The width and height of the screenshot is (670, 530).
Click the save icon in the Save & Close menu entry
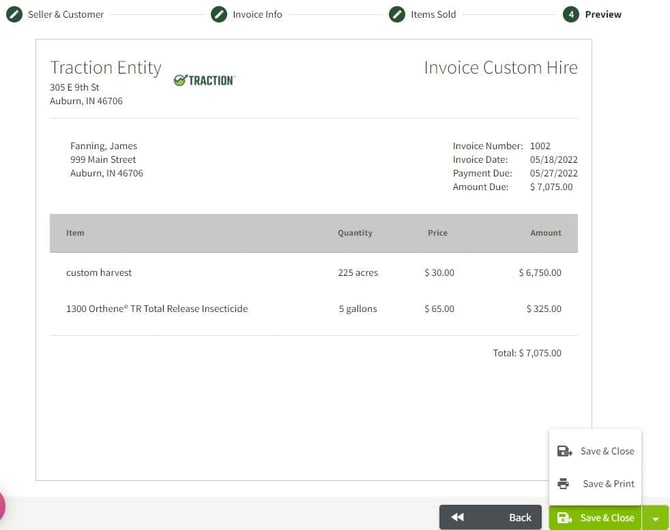pos(564,451)
